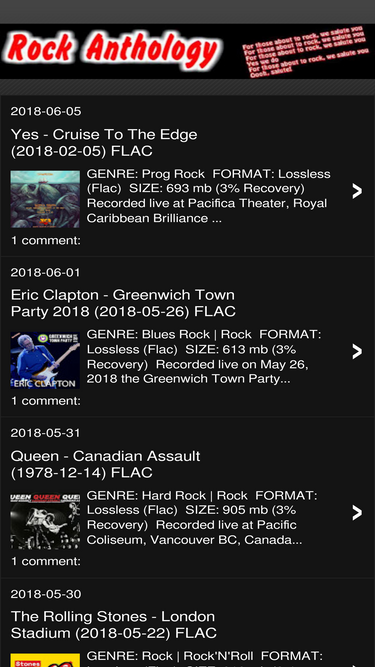Open Eric Clapton Greenwich Town Party thumbnail
Image resolution: width=375 pixels, height=667 pixels.
pos(45,360)
